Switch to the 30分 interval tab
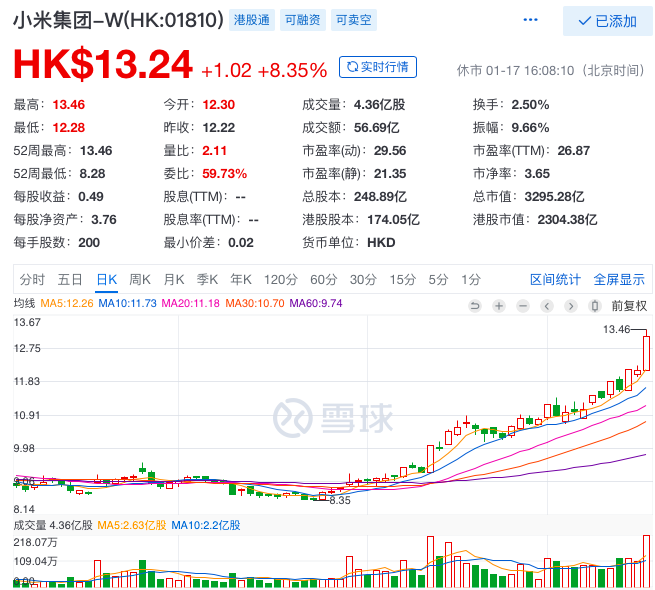655x590 pixels. 363,279
